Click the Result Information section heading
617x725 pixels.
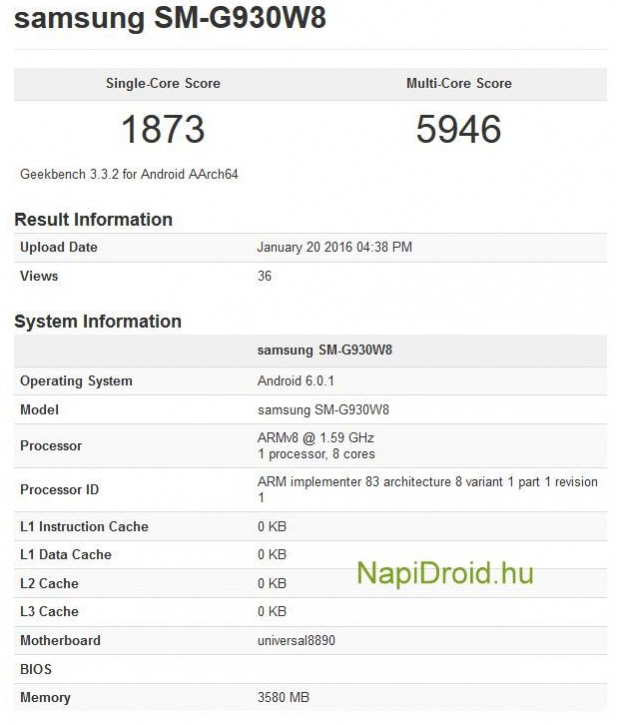93,219
